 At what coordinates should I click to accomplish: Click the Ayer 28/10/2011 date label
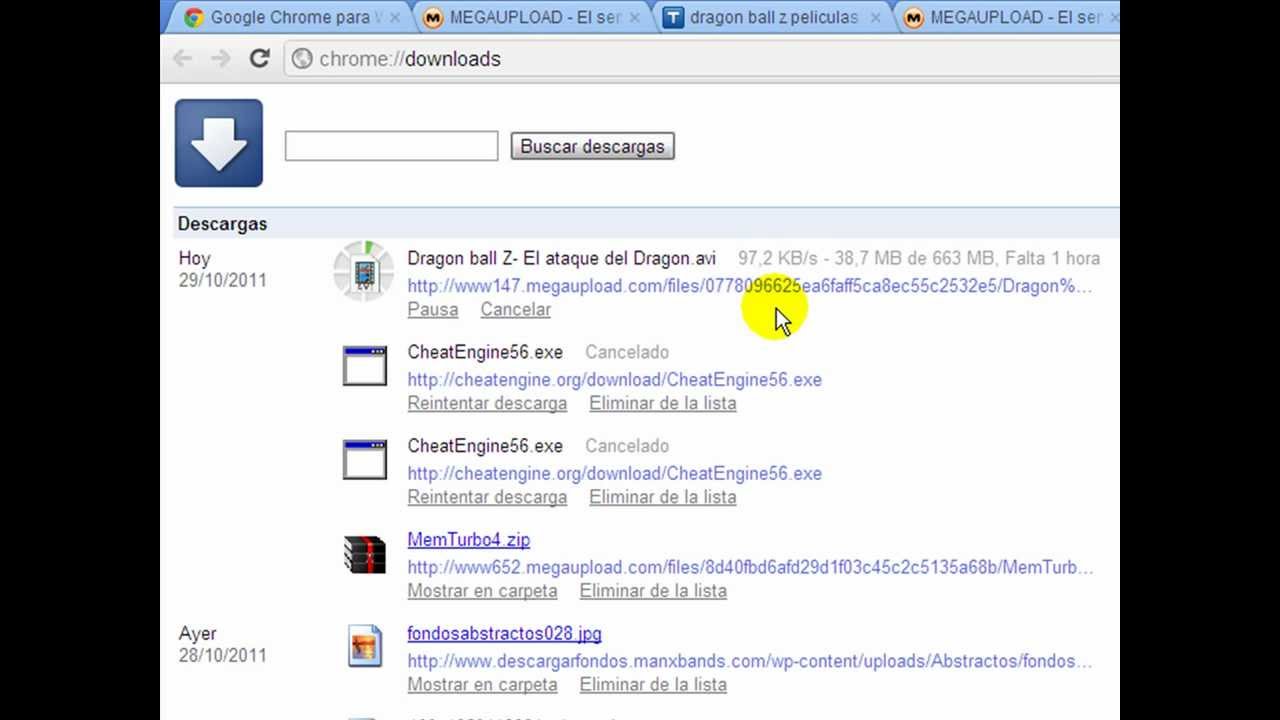pos(222,644)
